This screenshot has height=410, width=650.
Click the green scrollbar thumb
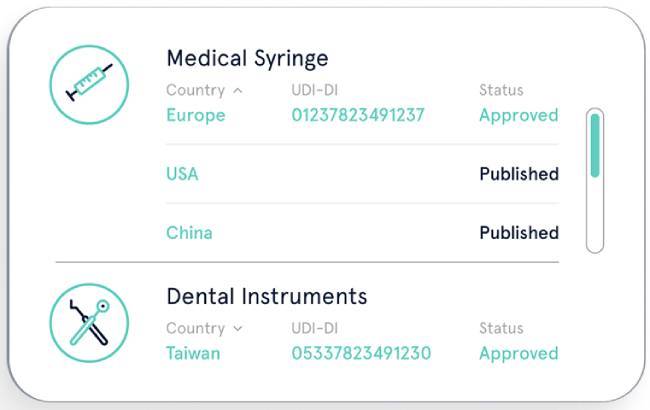pyautogui.click(x=595, y=145)
